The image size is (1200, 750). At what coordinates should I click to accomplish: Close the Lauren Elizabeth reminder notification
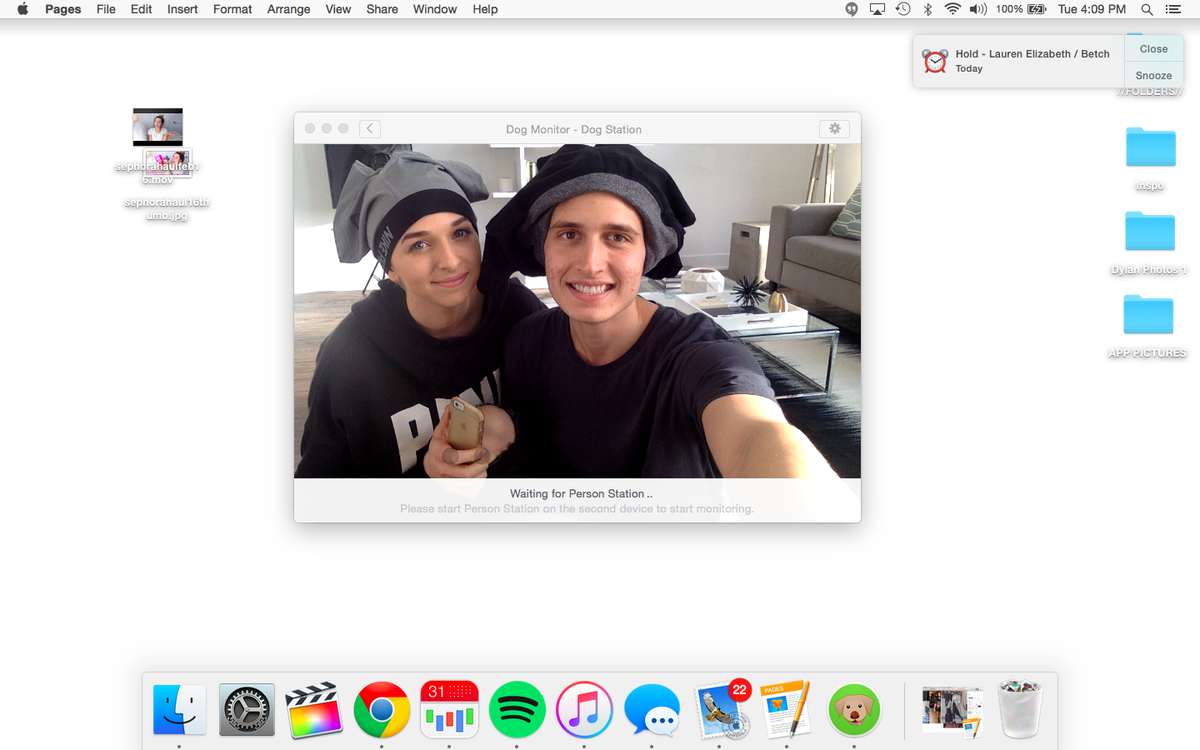tap(1153, 48)
